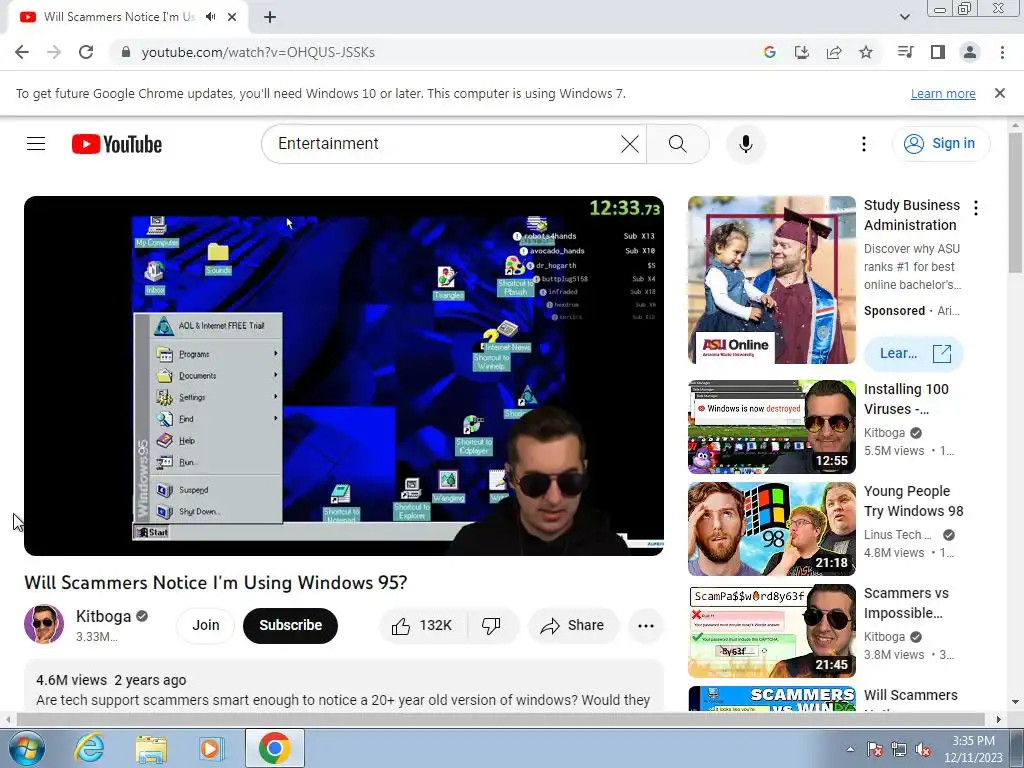Open the tab search dropdown arrow
Screen dimensions: 1024x768
click(x=904, y=17)
